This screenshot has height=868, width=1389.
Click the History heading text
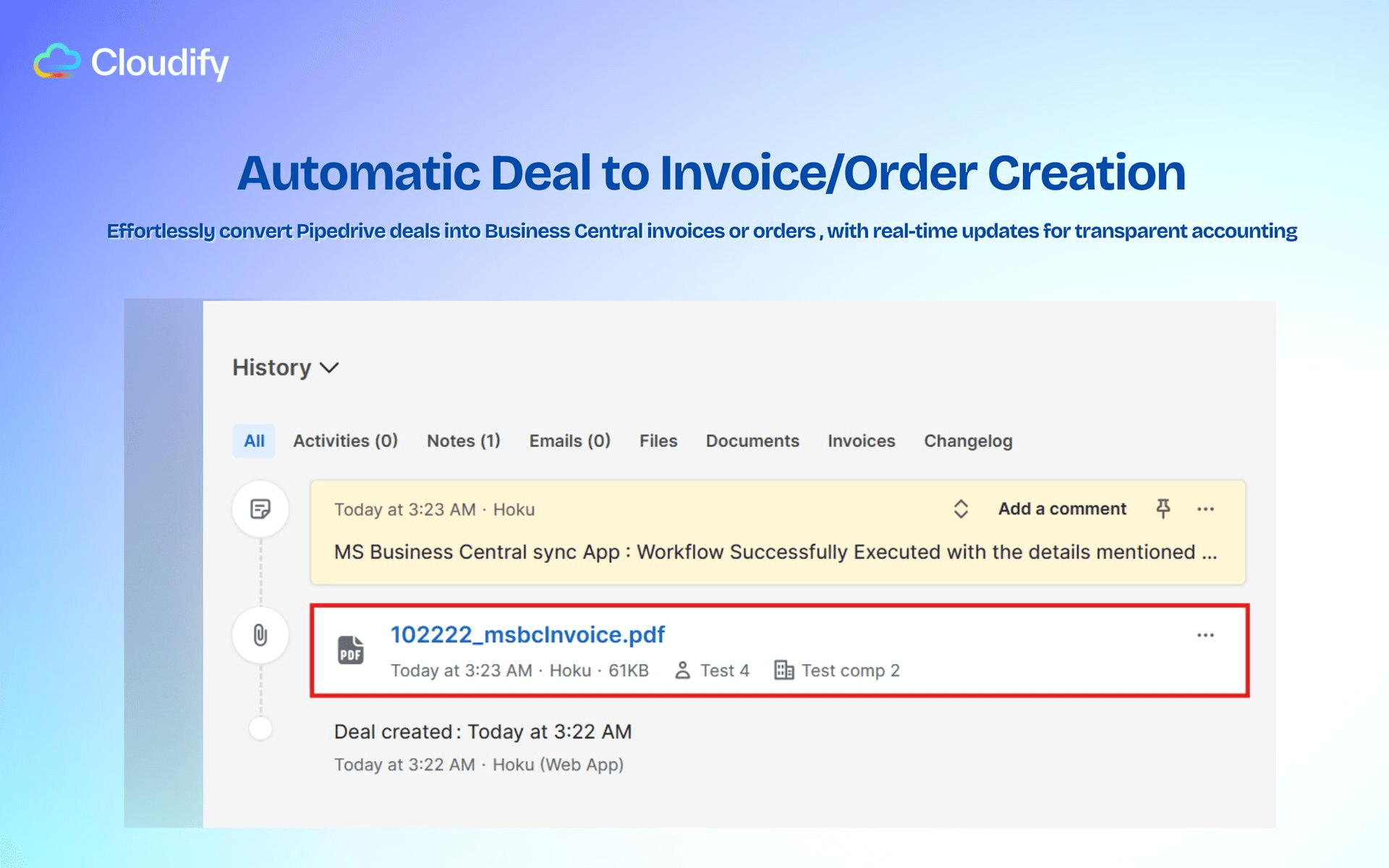click(x=272, y=367)
